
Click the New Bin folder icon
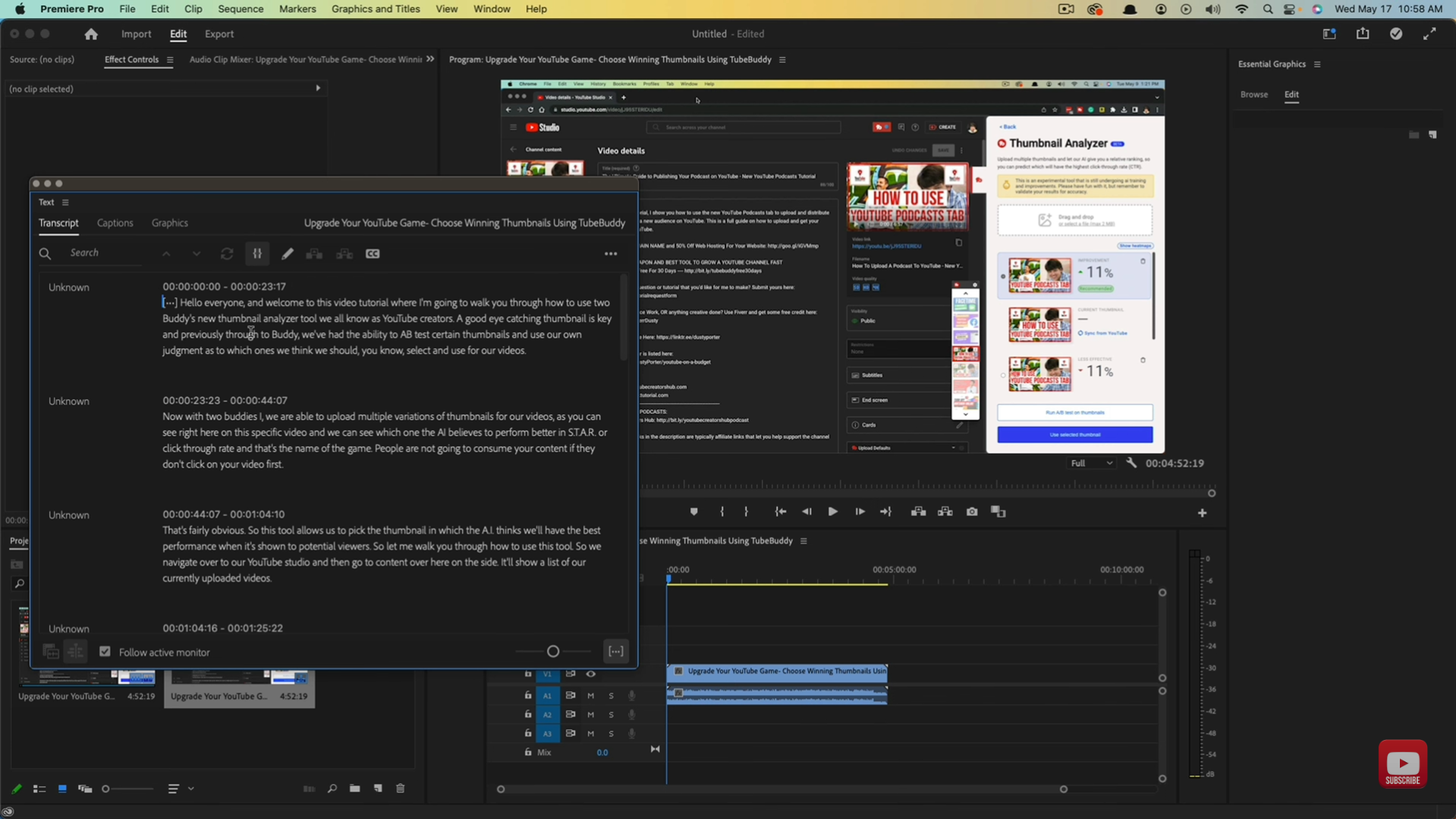tap(354, 789)
